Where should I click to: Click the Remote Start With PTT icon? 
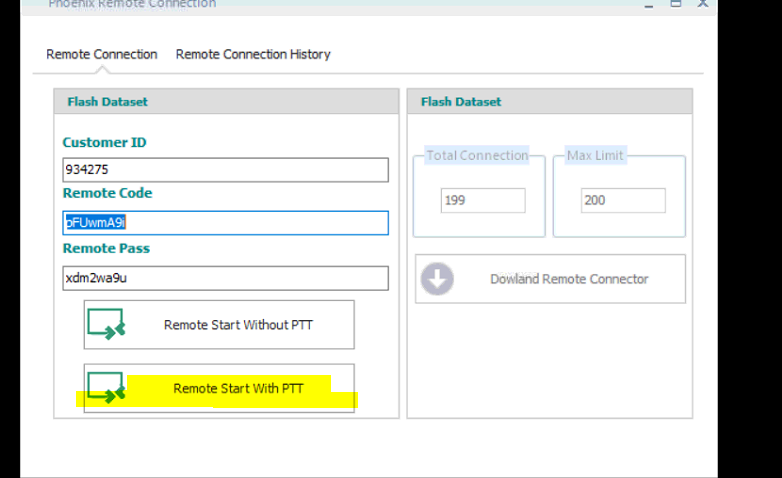106,387
